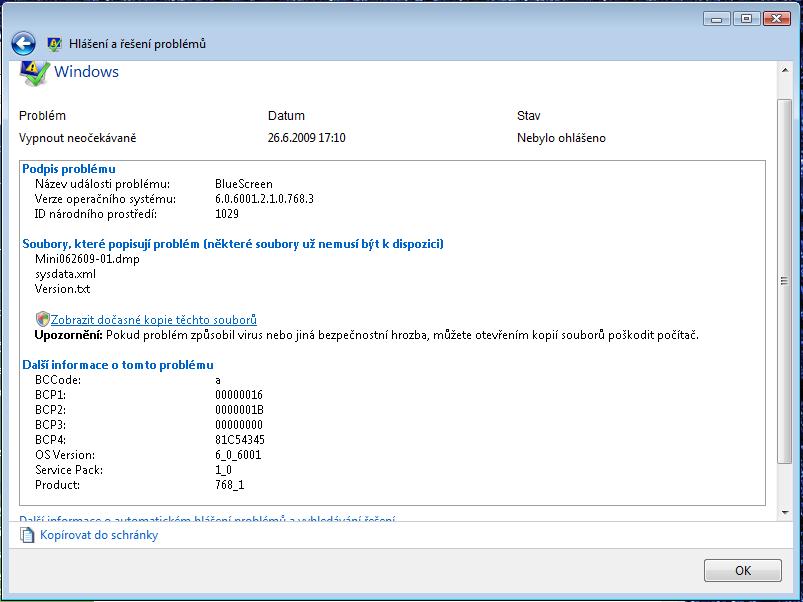Click the clipboard copy icon
803x602 pixels.
27,535
